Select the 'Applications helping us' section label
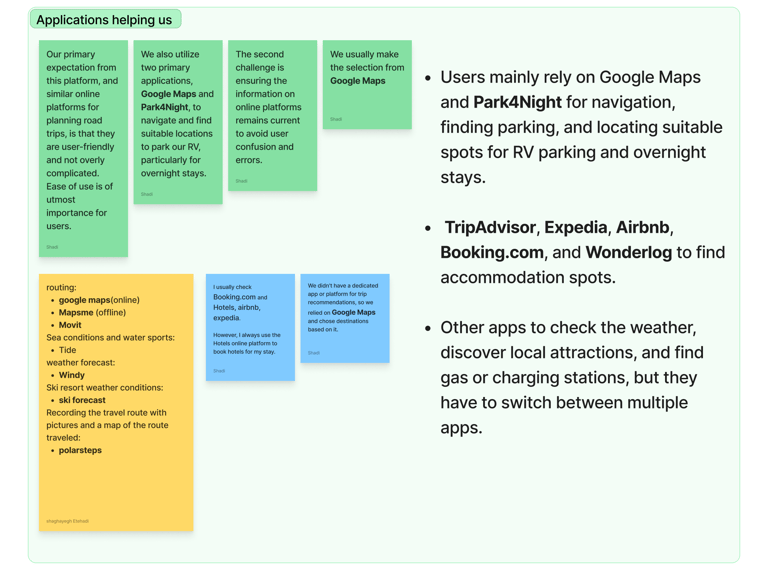This screenshot has width=768, height=570. [x=105, y=20]
